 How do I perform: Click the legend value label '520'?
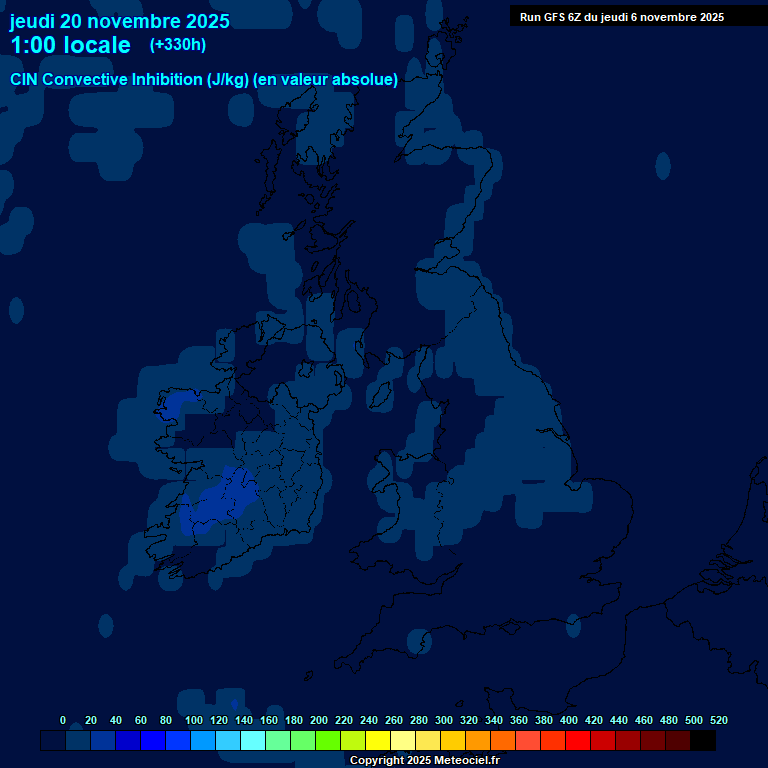(x=718, y=720)
